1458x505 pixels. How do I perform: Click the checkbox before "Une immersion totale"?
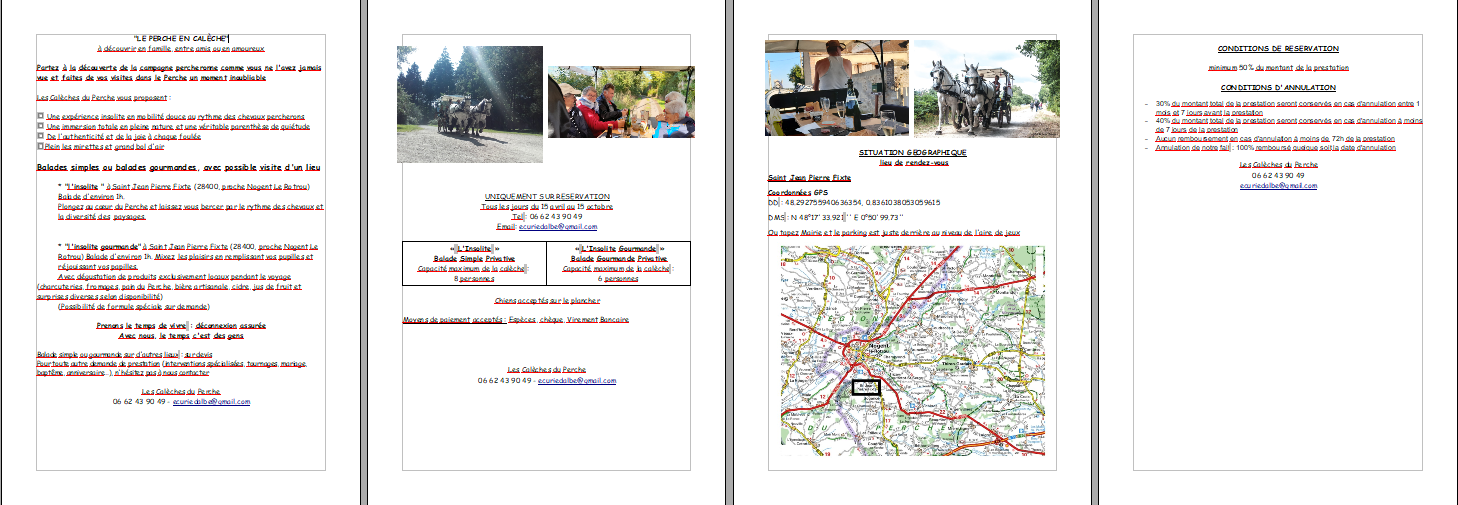[x=39, y=126]
